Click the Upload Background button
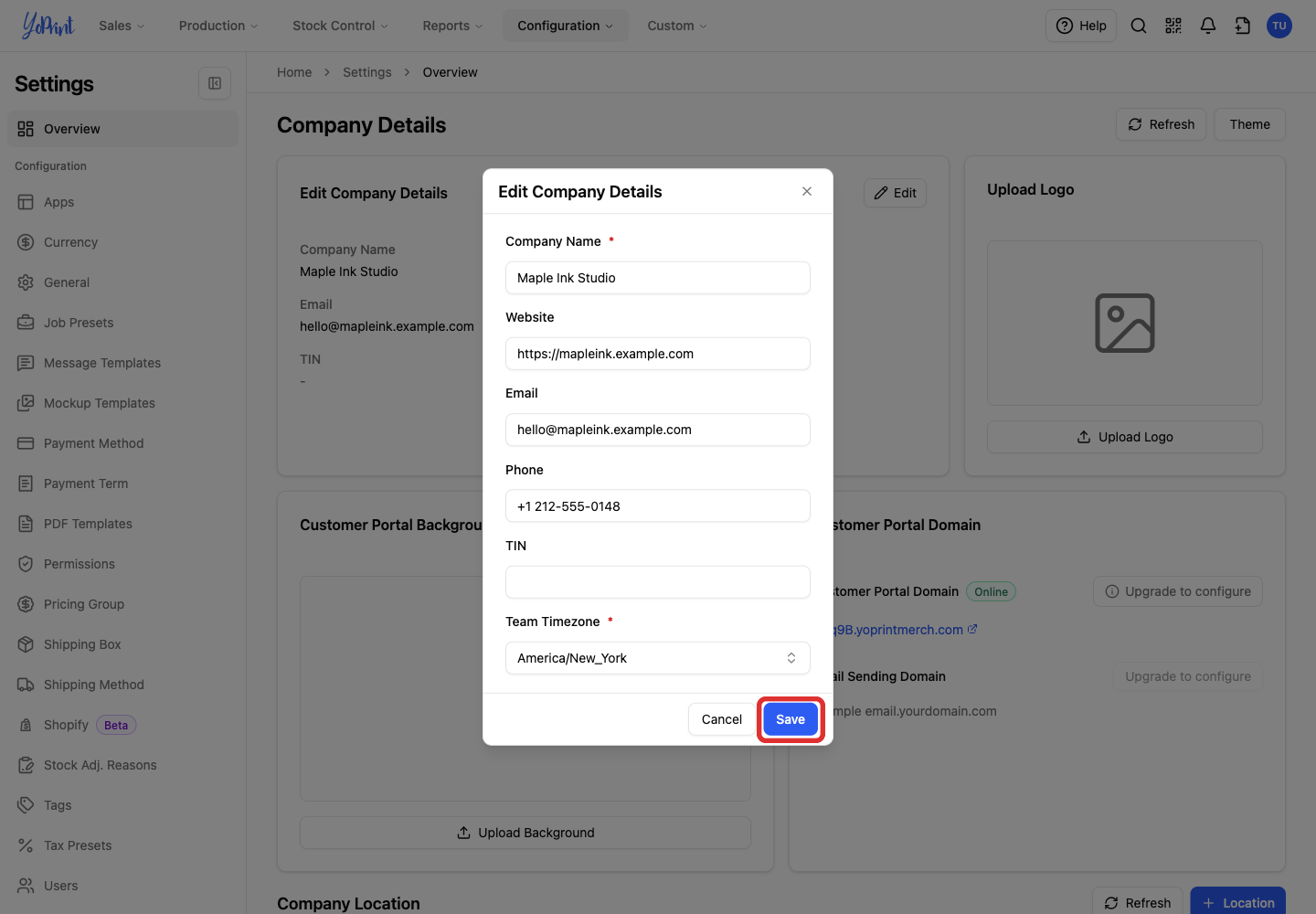The height and width of the screenshot is (914, 1316). (x=525, y=833)
